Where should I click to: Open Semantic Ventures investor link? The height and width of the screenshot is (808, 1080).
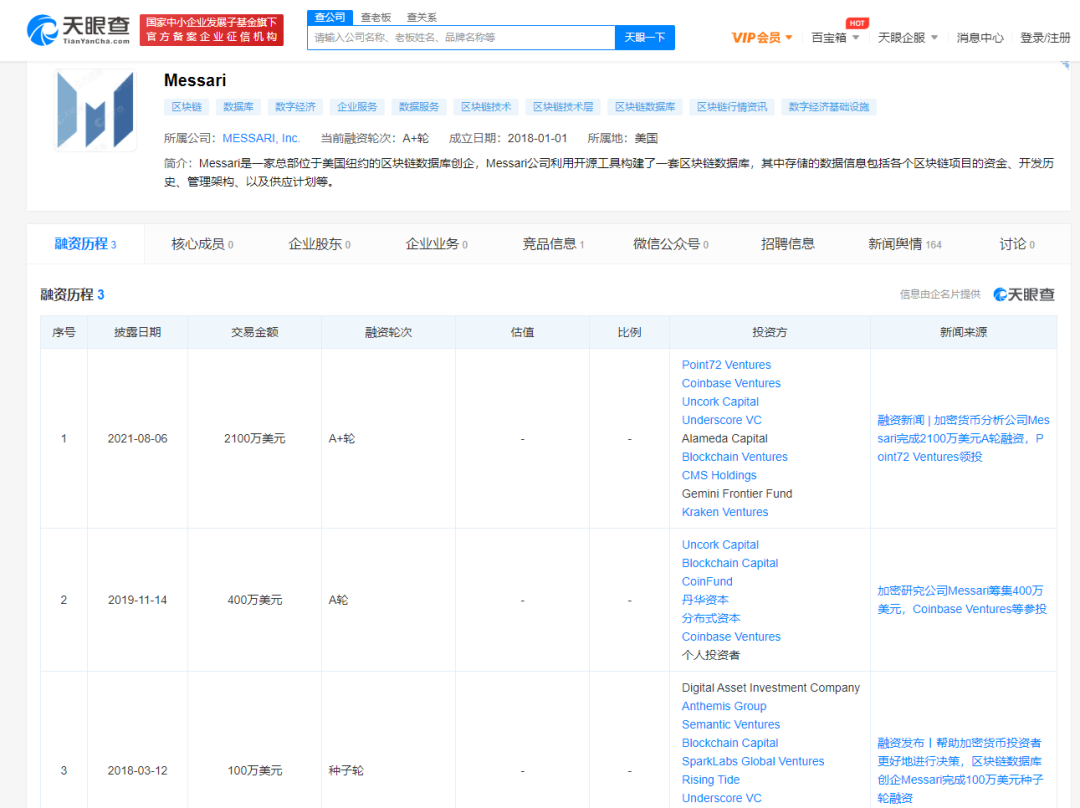[730, 725]
